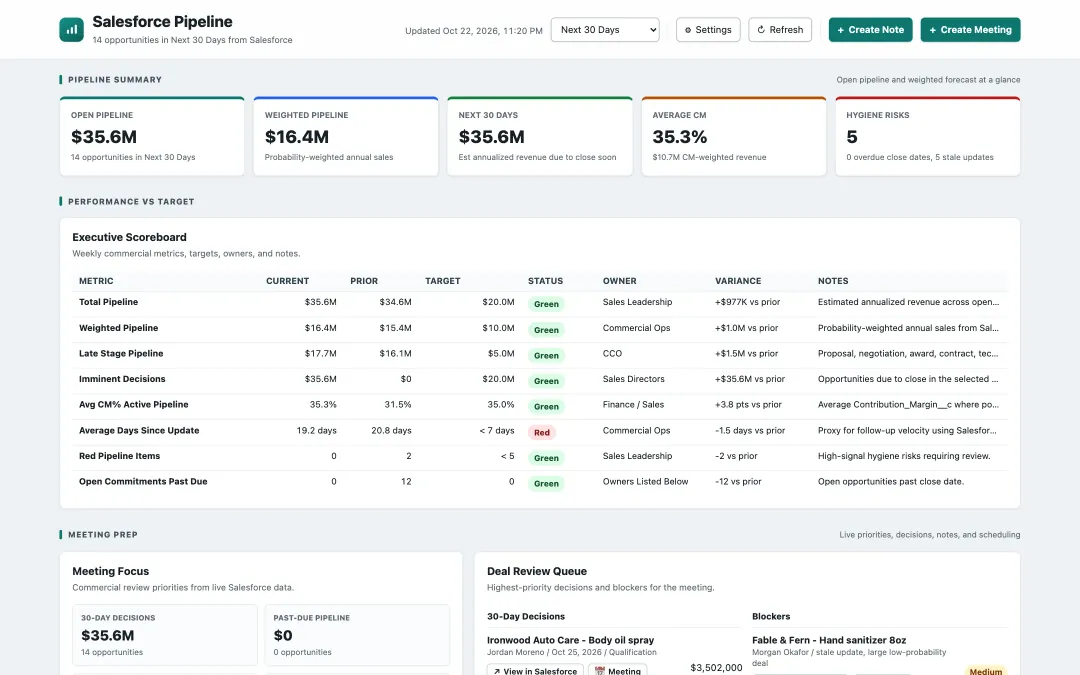Click the '< 7 days' target cell

point(497,430)
